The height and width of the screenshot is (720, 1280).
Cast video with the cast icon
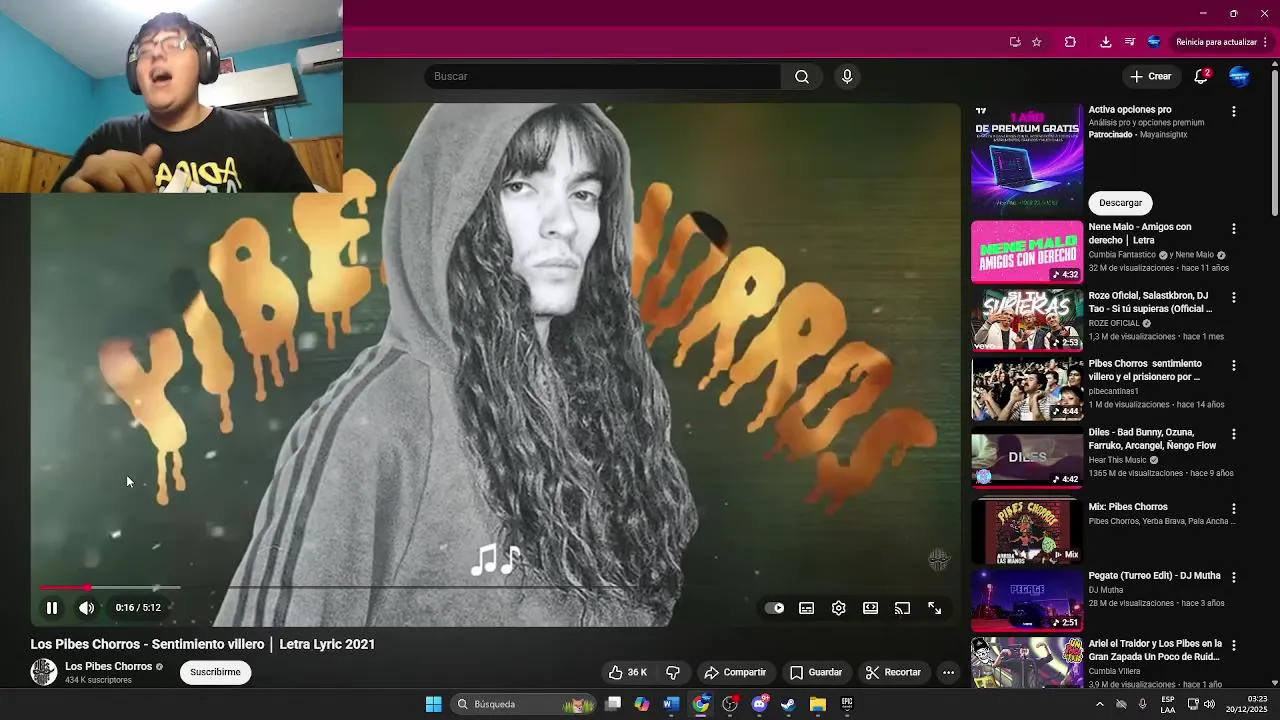click(x=903, y=608)
